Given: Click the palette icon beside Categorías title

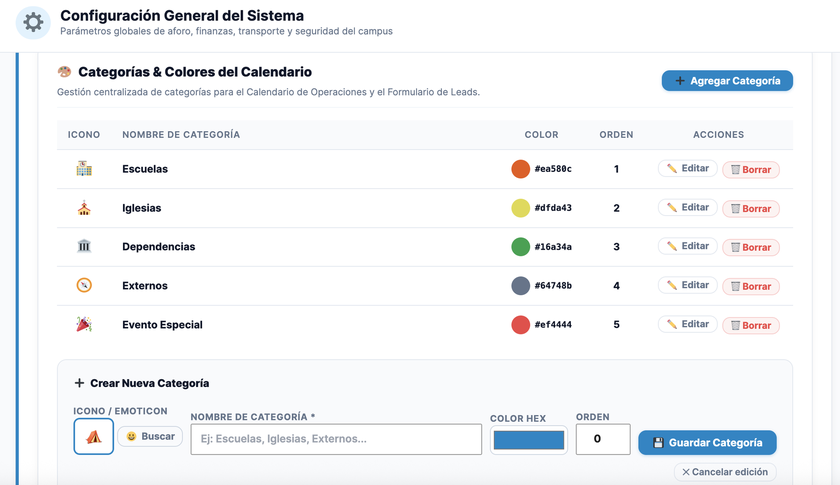Looking at the screenshot, I should (64, 71).
